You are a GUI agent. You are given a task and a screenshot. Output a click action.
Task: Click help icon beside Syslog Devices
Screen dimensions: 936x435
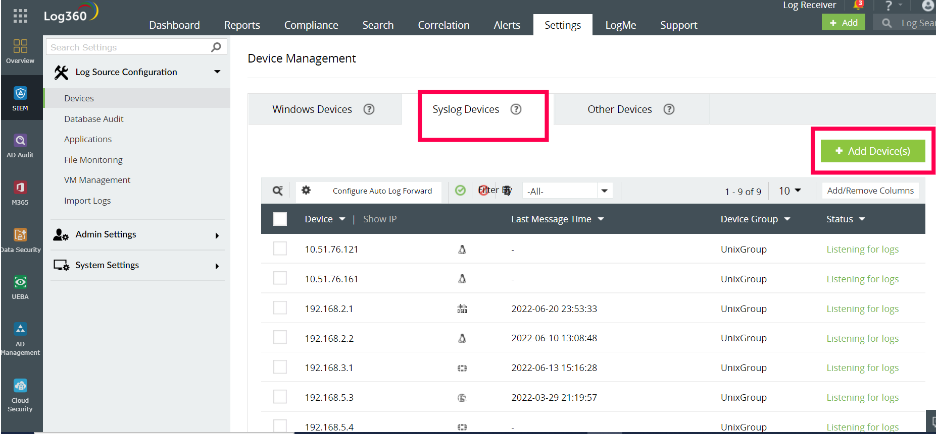[516, 110]
